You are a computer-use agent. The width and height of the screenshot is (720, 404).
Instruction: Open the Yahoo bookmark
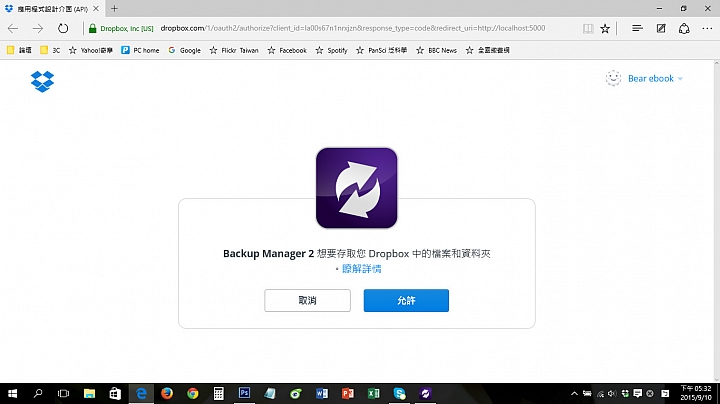coord(90,50)
